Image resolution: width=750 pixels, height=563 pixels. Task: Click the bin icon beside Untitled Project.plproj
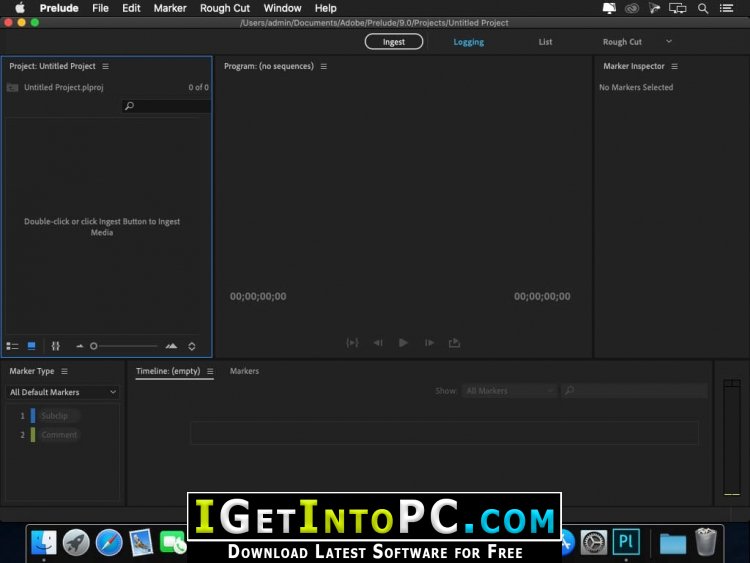click(x=13, y=88)
